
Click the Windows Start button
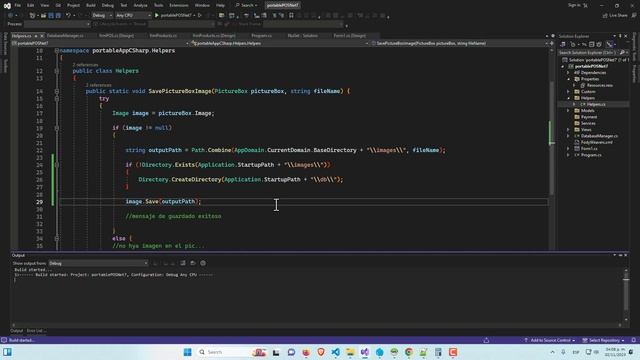[188, 352]
